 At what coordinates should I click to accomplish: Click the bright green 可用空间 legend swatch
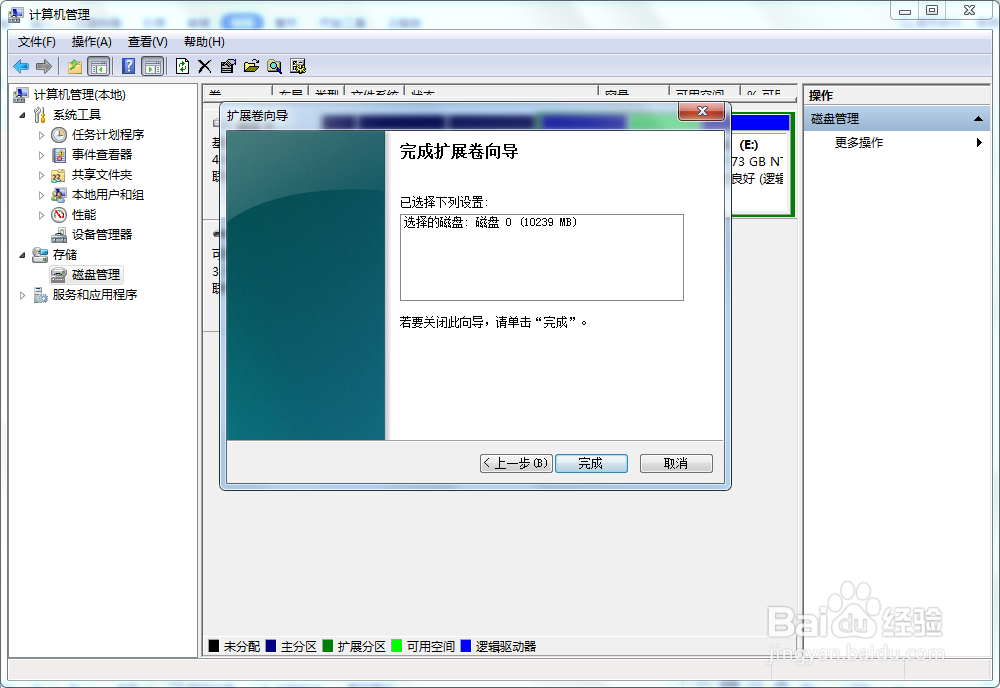pyautogui.click(x=397, y=646)
